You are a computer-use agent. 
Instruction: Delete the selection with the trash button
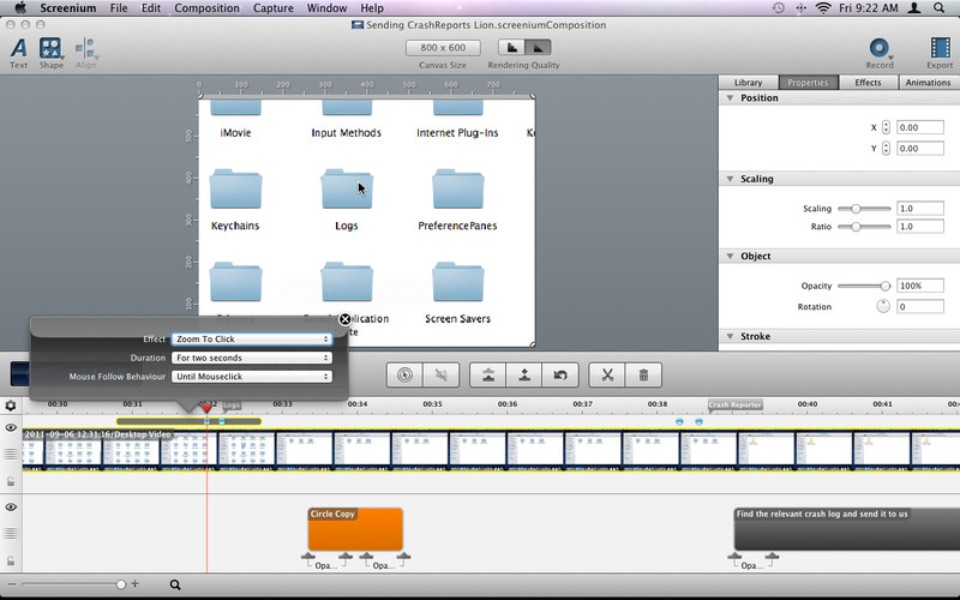coord(643,375)
